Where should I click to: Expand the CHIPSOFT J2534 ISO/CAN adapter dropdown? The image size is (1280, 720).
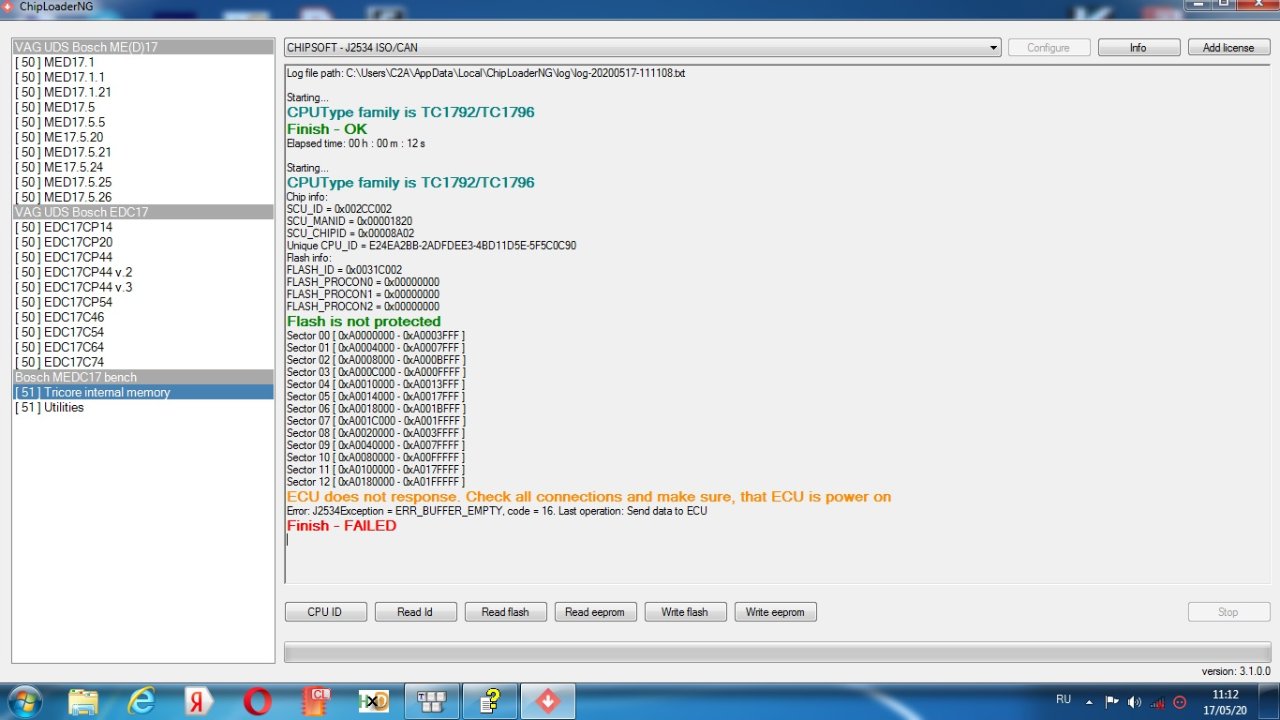pyautogui.click(x=993, y=48)
